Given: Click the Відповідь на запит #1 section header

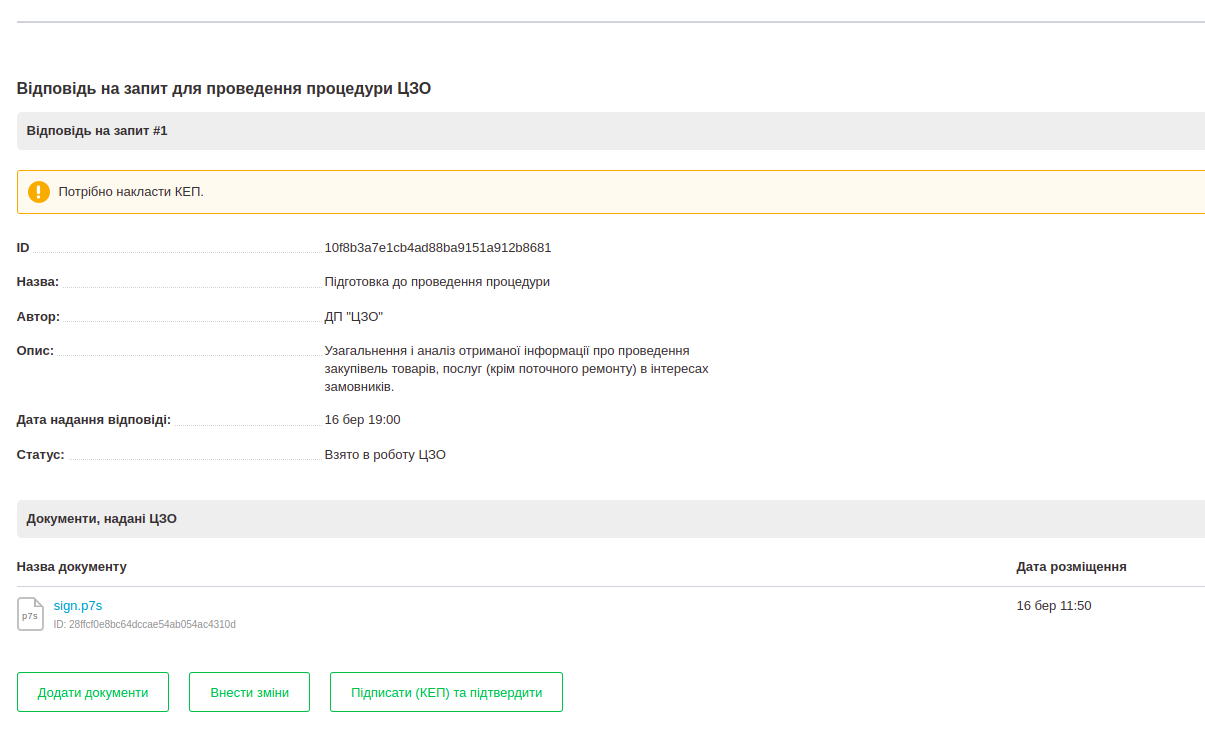Looking at the screenshot, I should click(x=97, y=131).
